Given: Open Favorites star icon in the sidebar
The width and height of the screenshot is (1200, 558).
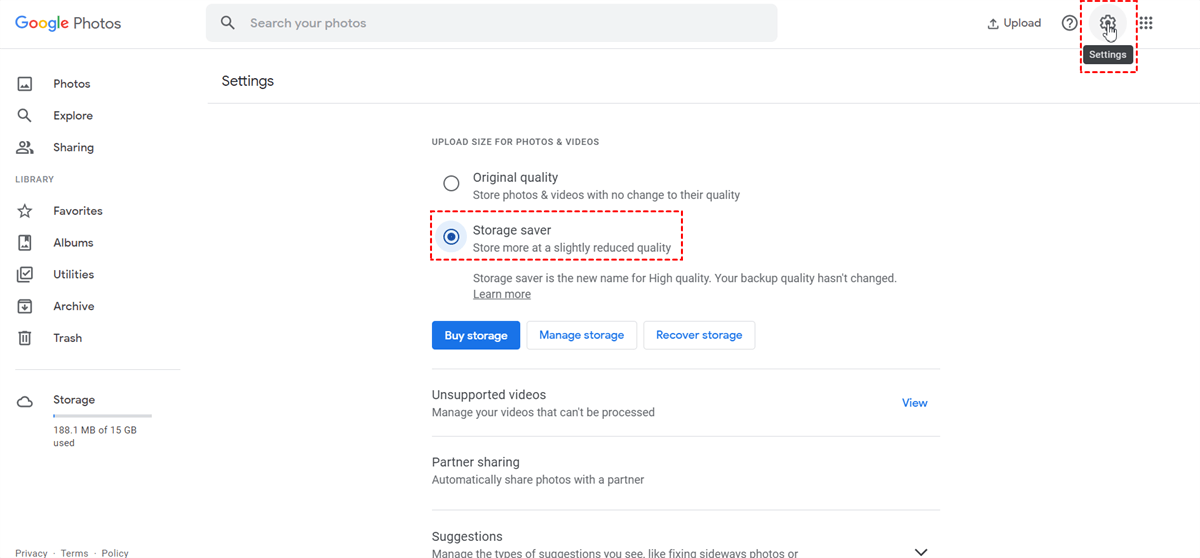Looking at the screenshot, I should [x=25, y=211].
